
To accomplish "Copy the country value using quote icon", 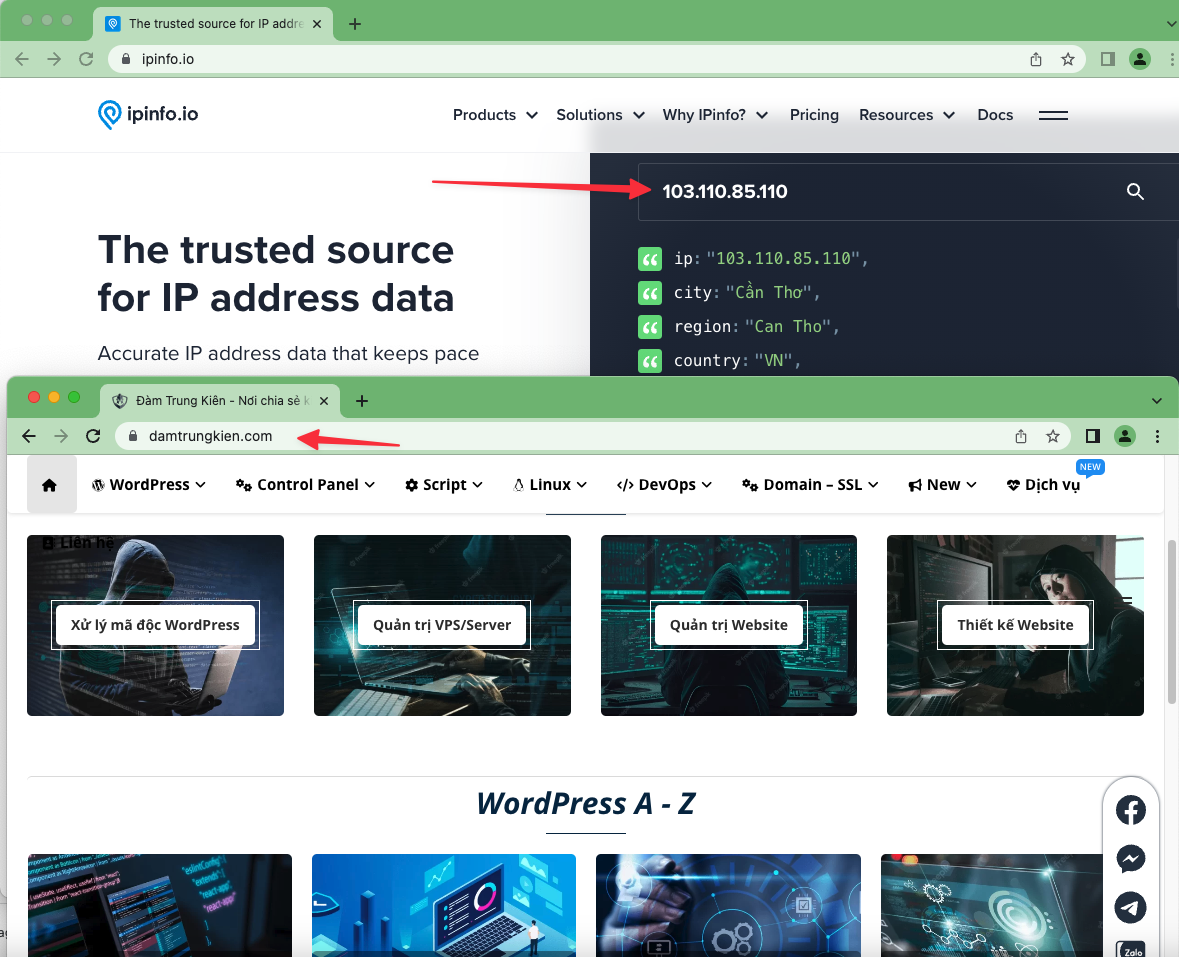I will pyautogui.click(x=650, y=361).
